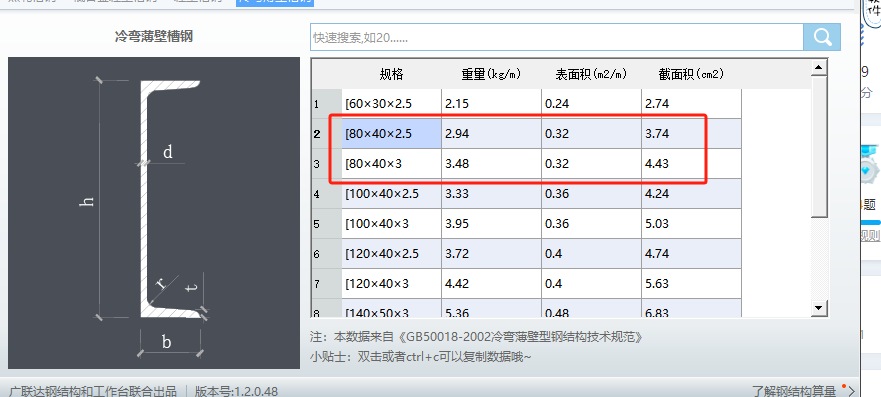Select row header number 1
881x397 pixels.
pos(326,104)
